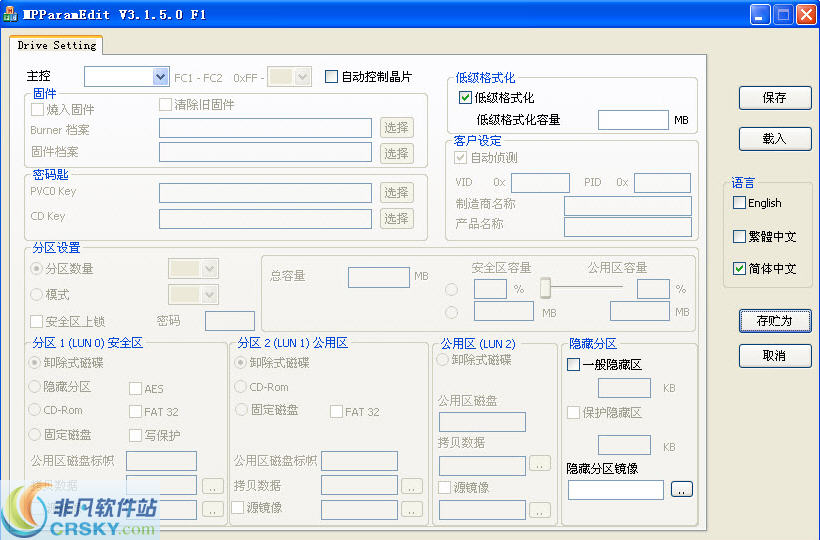Click the 制造商名称 input field
820x540 pixels.
[x=628, y=205]
